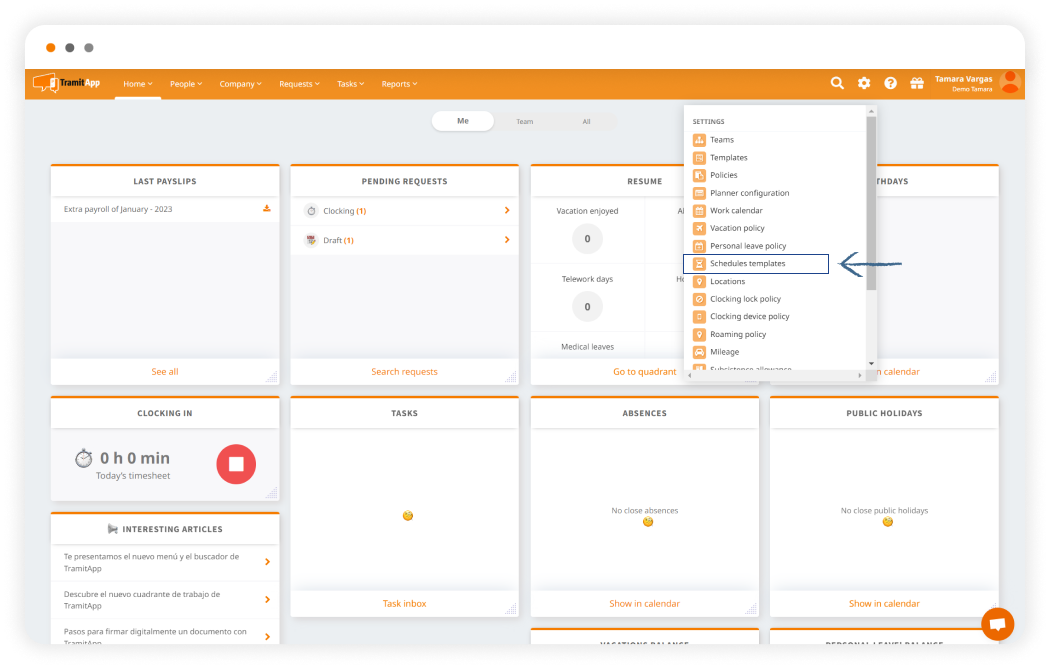This screenshot has width=1050, height=670.
Task: Click the gift icon near the profile
Action: tap(917, 83)
